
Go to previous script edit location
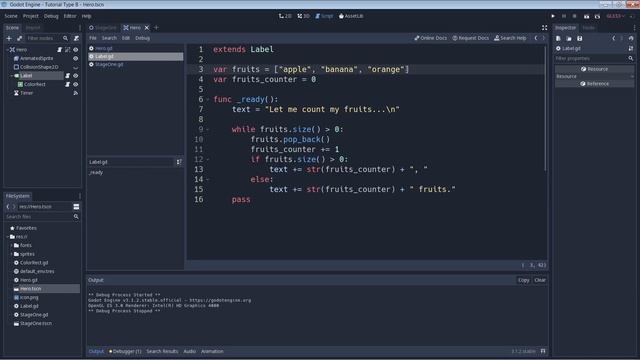(536, 38)
